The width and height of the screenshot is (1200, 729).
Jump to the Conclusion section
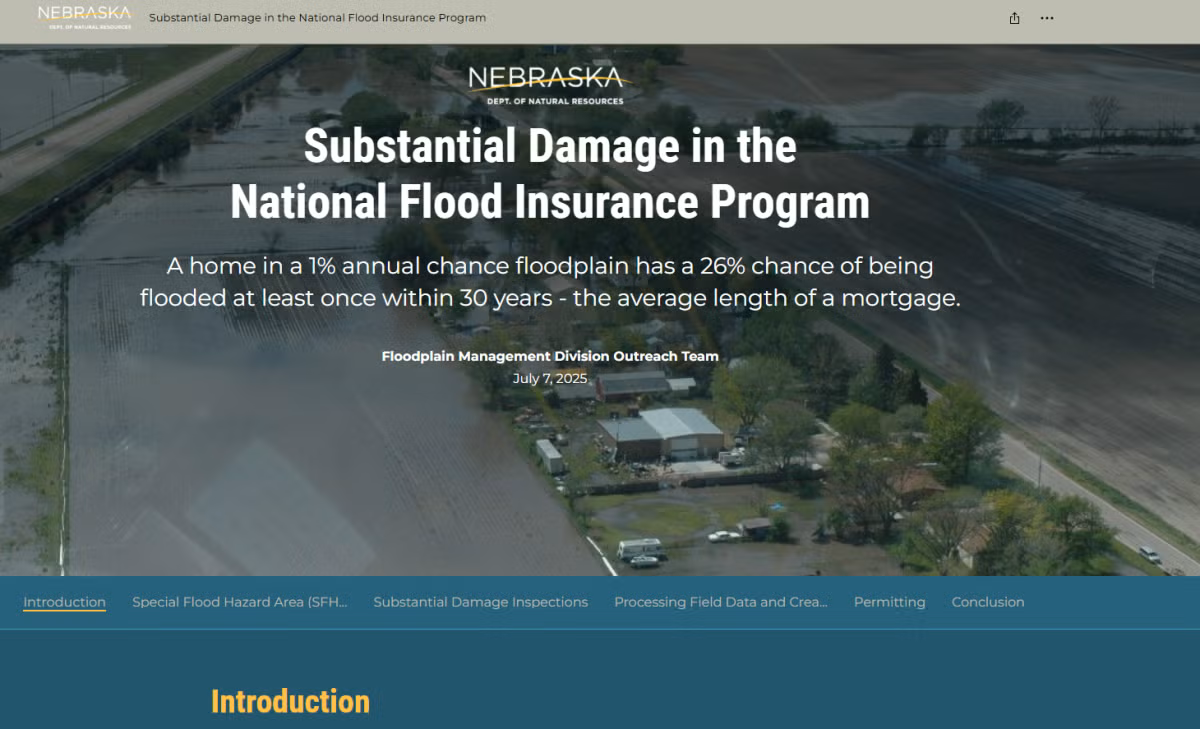pos(988,602)
